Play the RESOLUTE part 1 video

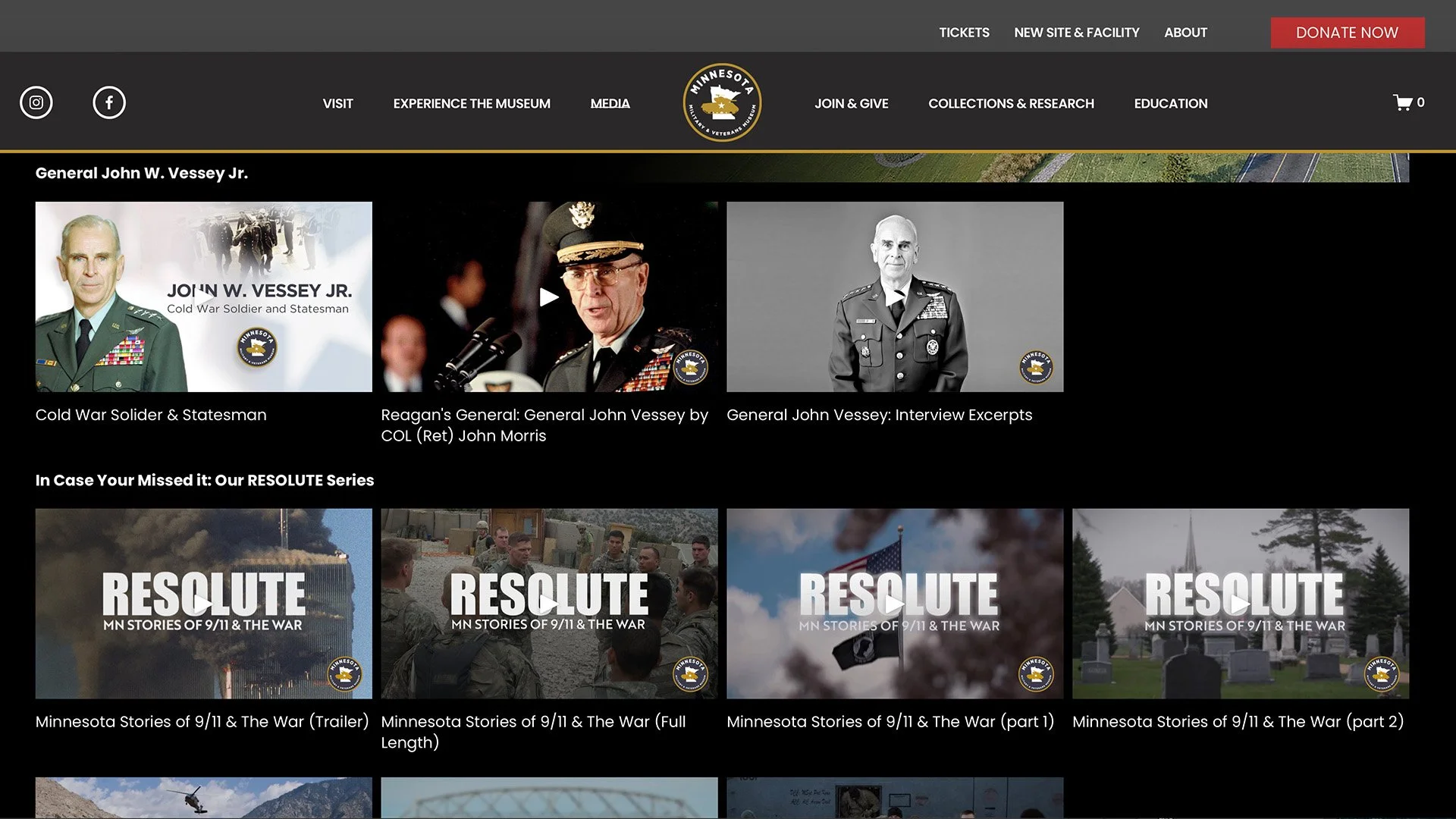[895, 604]
